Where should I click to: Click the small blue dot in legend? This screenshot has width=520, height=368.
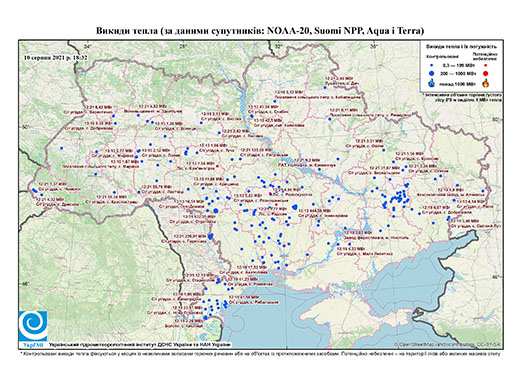tap(431, 66)
